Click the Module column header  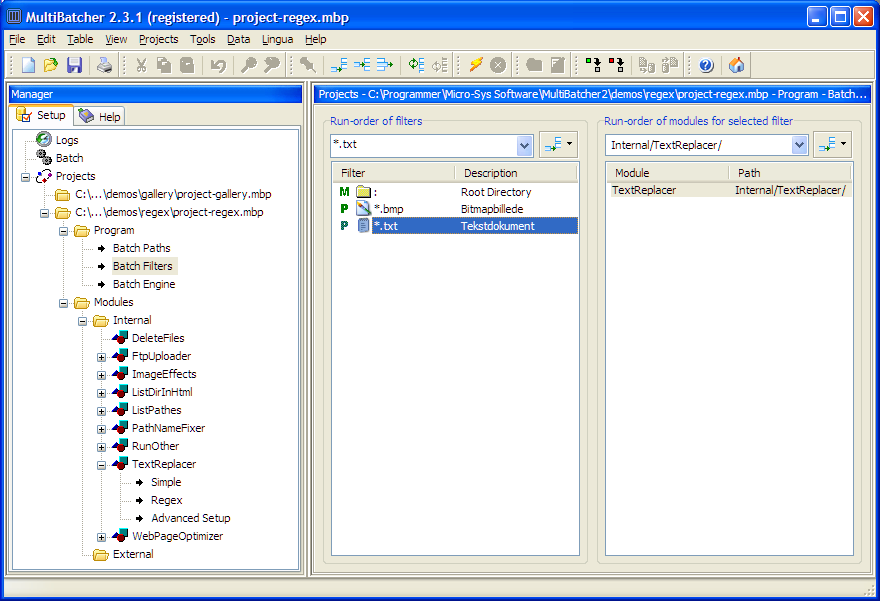pos(668,173)
